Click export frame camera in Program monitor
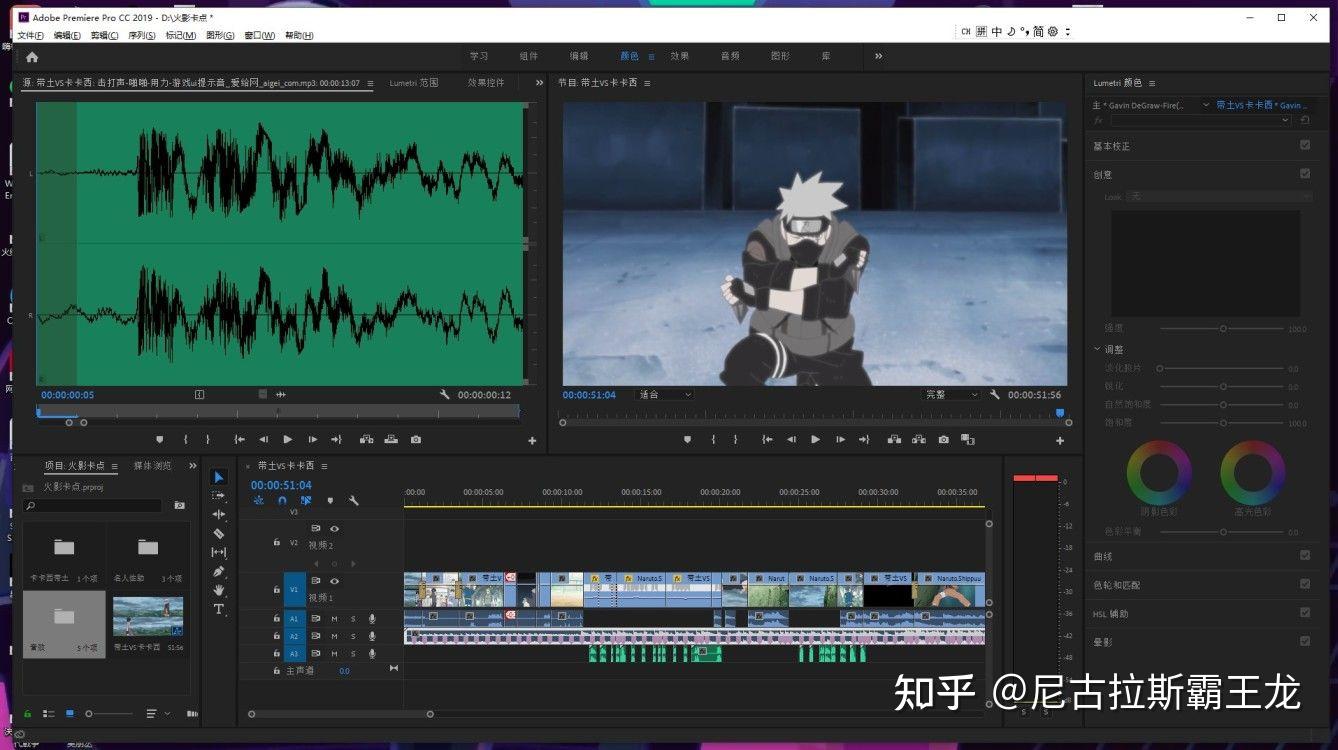Image resolution: width=1338 pixels, height=750 pixels. 943,439
